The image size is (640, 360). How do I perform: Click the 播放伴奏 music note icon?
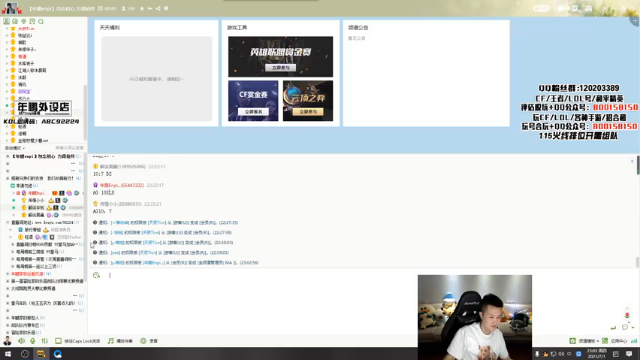click(x=111, y=340)
